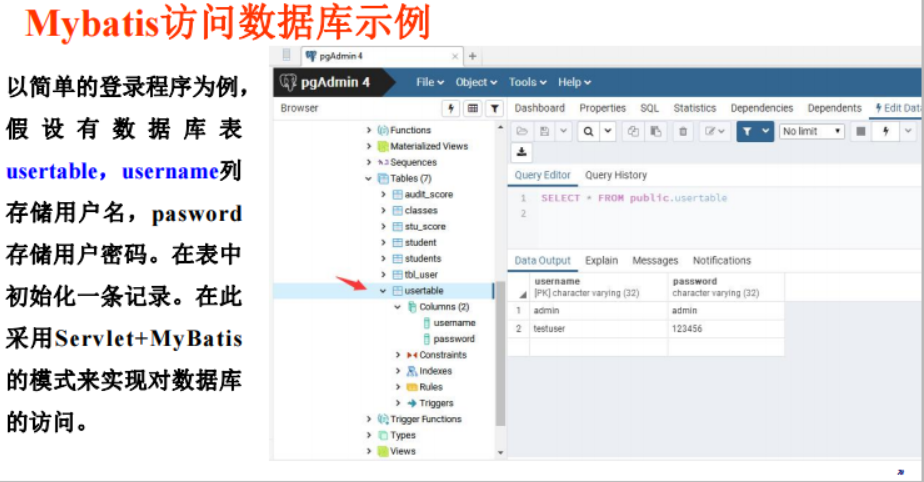Screen dimensions: 924x482
Task: Switch to the Dependents tab
Action: click(x=834, y=108)
